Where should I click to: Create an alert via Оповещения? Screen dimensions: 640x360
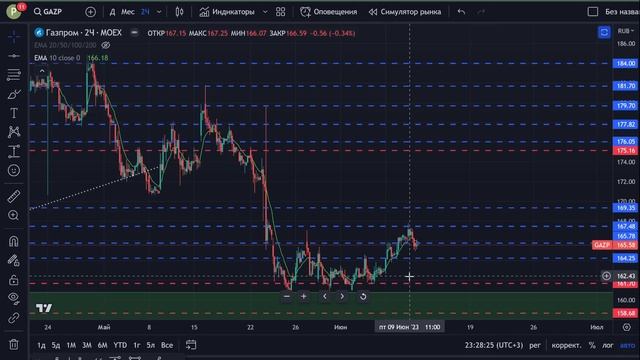(x=329, y=12)
